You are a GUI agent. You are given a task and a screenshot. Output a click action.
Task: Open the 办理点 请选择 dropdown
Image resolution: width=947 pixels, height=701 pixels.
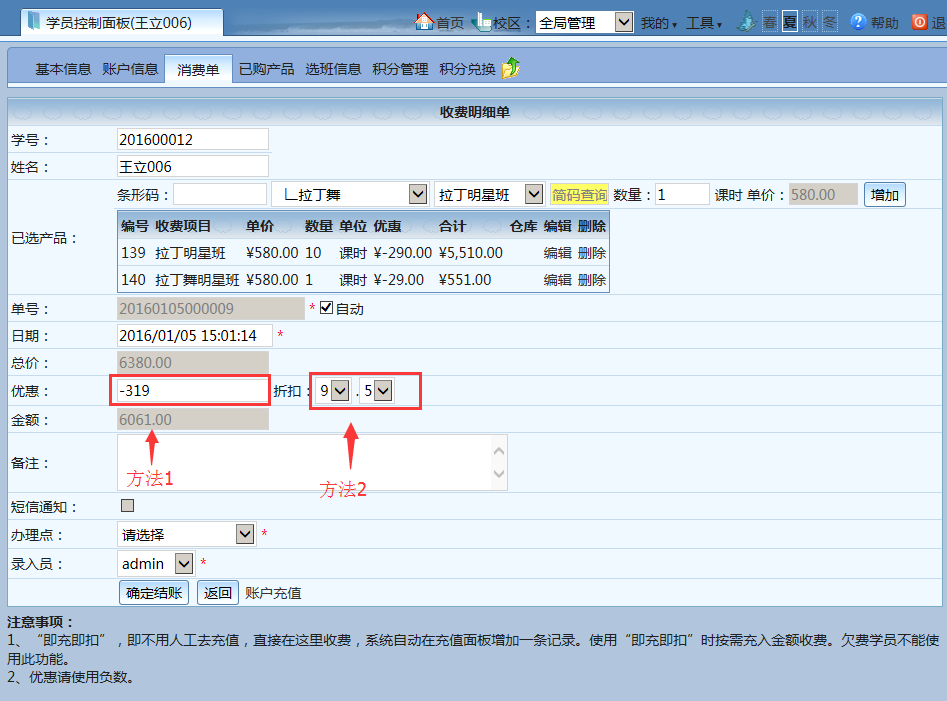click(186, 534)
